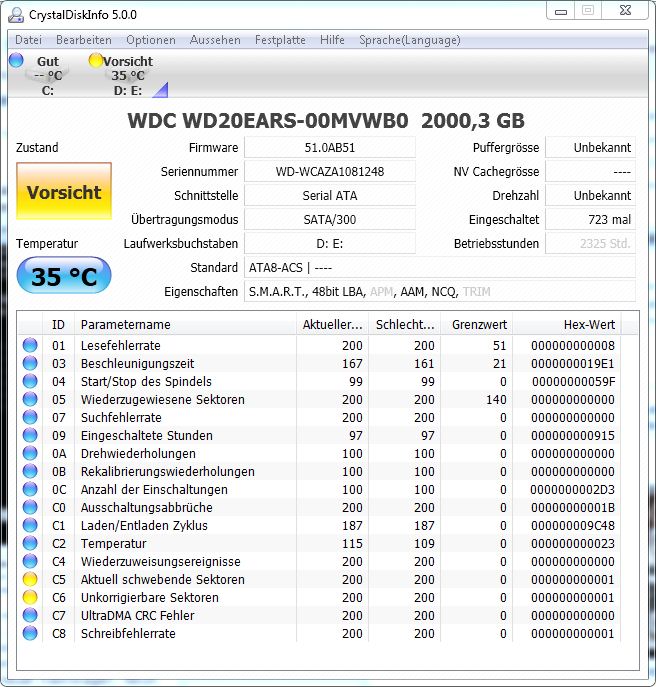Click the blue status icon for Lesefehlerrate

(x=30, y=345)
